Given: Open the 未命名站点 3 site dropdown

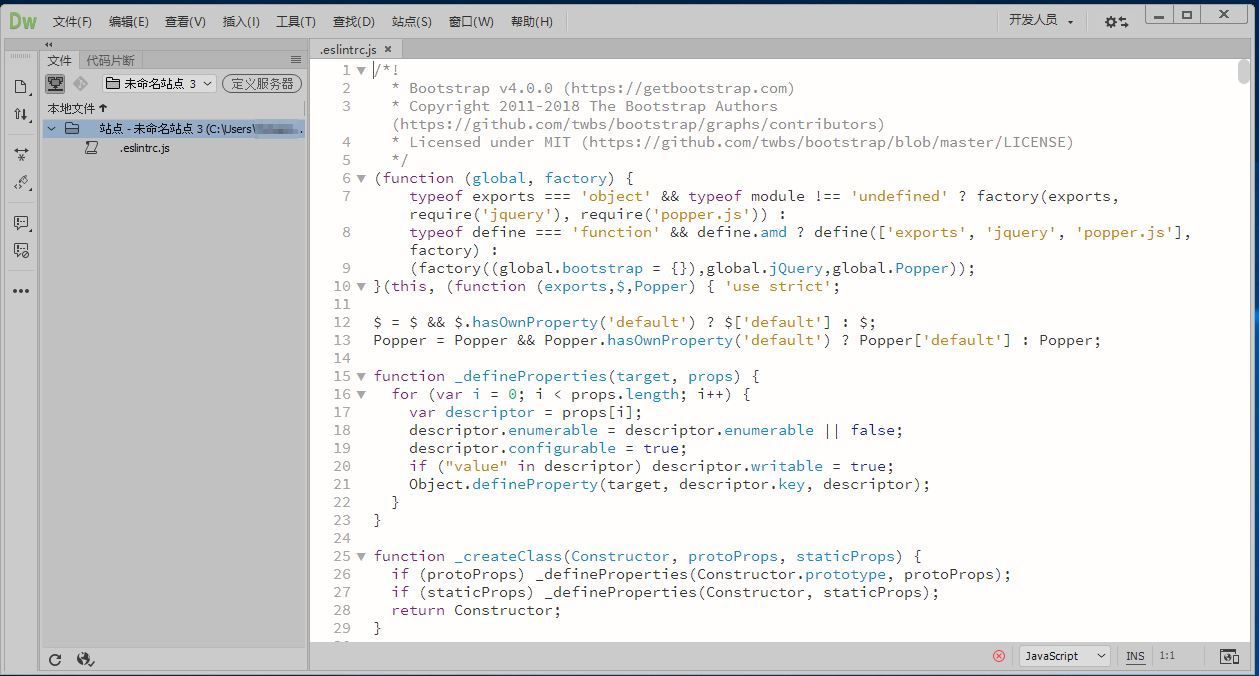Looking at the screenshot, I should tap(157, 83).
